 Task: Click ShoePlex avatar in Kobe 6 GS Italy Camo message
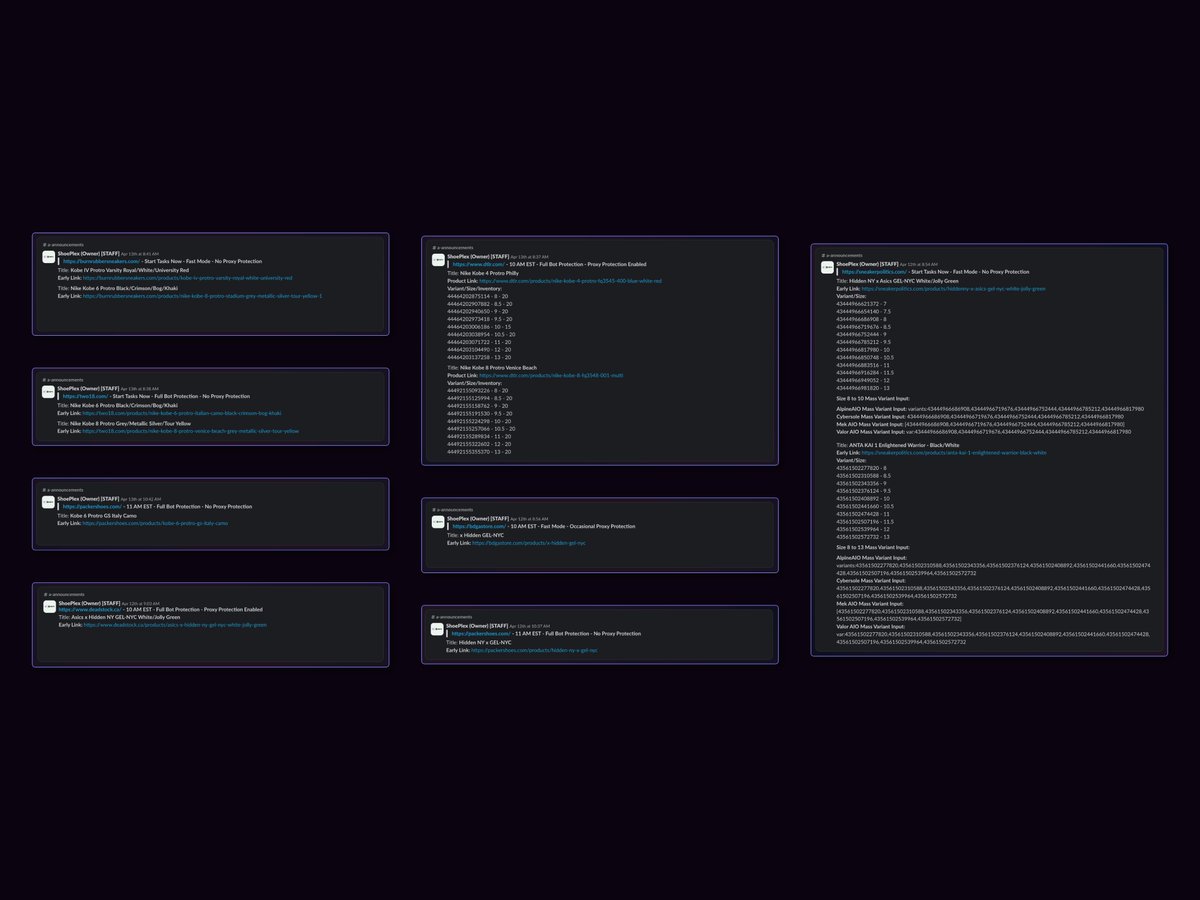[48, 502]
